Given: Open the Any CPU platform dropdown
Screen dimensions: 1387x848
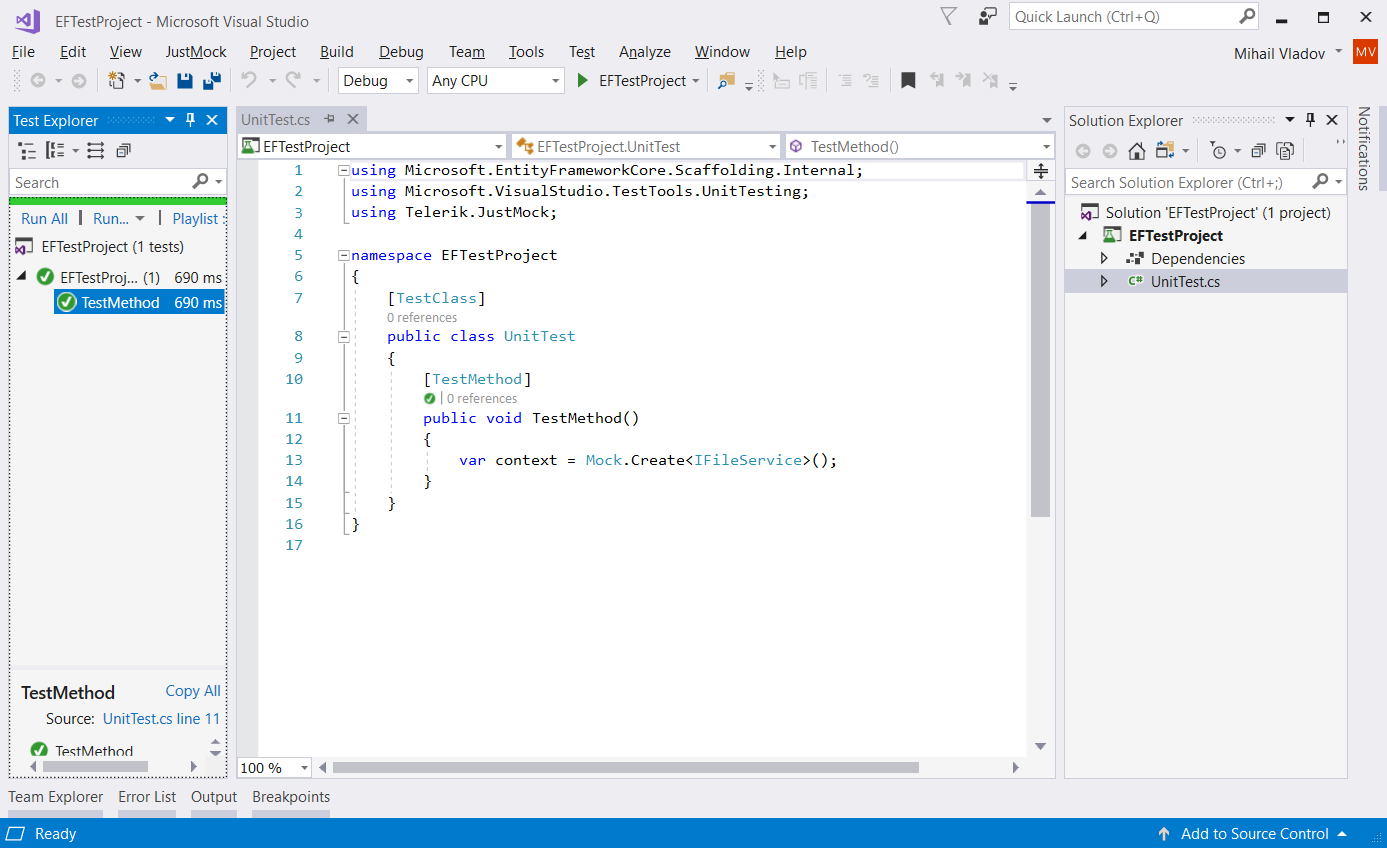Looking at the screenshot, I should 496,81.
